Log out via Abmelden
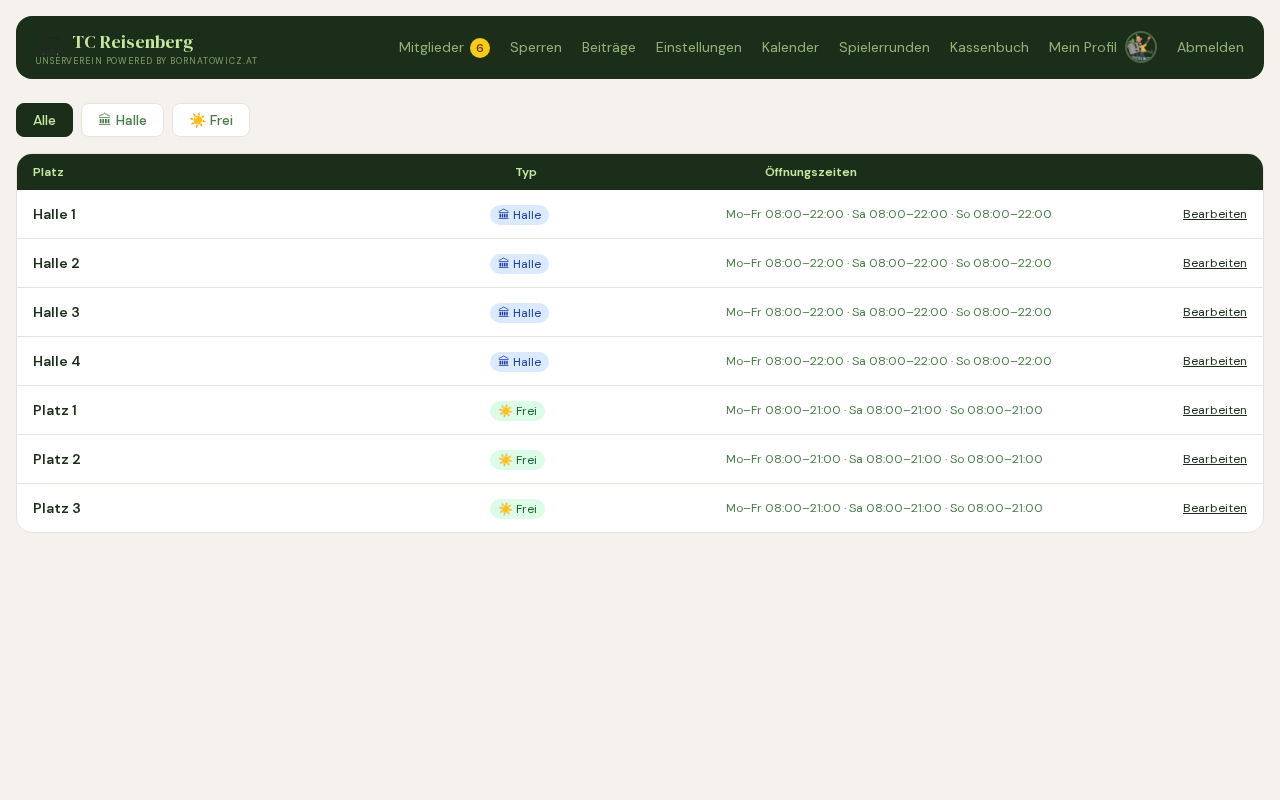This screenshot has width=1280, height=800. pos(1210,47)
